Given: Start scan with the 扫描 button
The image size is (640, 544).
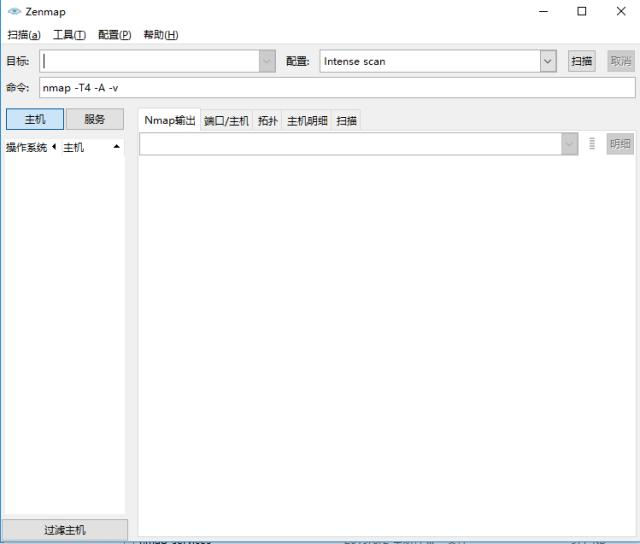Looking at the screenshot, I should coord(582,61).
